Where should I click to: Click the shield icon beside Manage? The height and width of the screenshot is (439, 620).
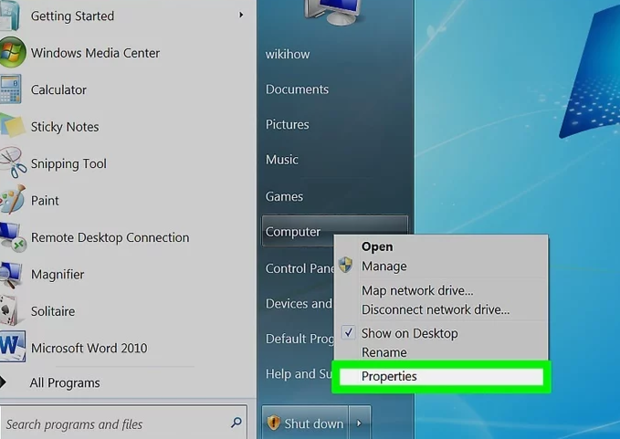tap(345, 265)
